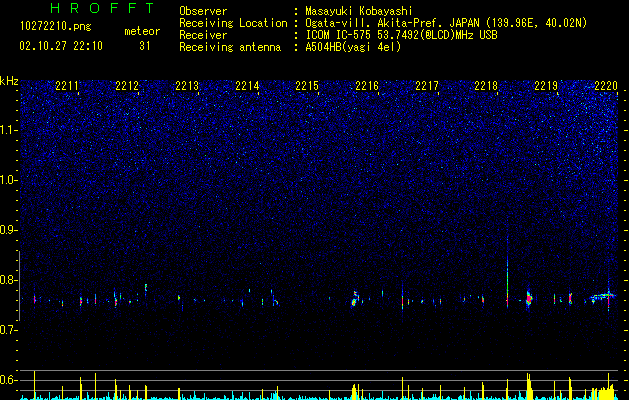Click the 2215 time marker
This screenshot has height=400, width=629.
[x=307, y=86]
